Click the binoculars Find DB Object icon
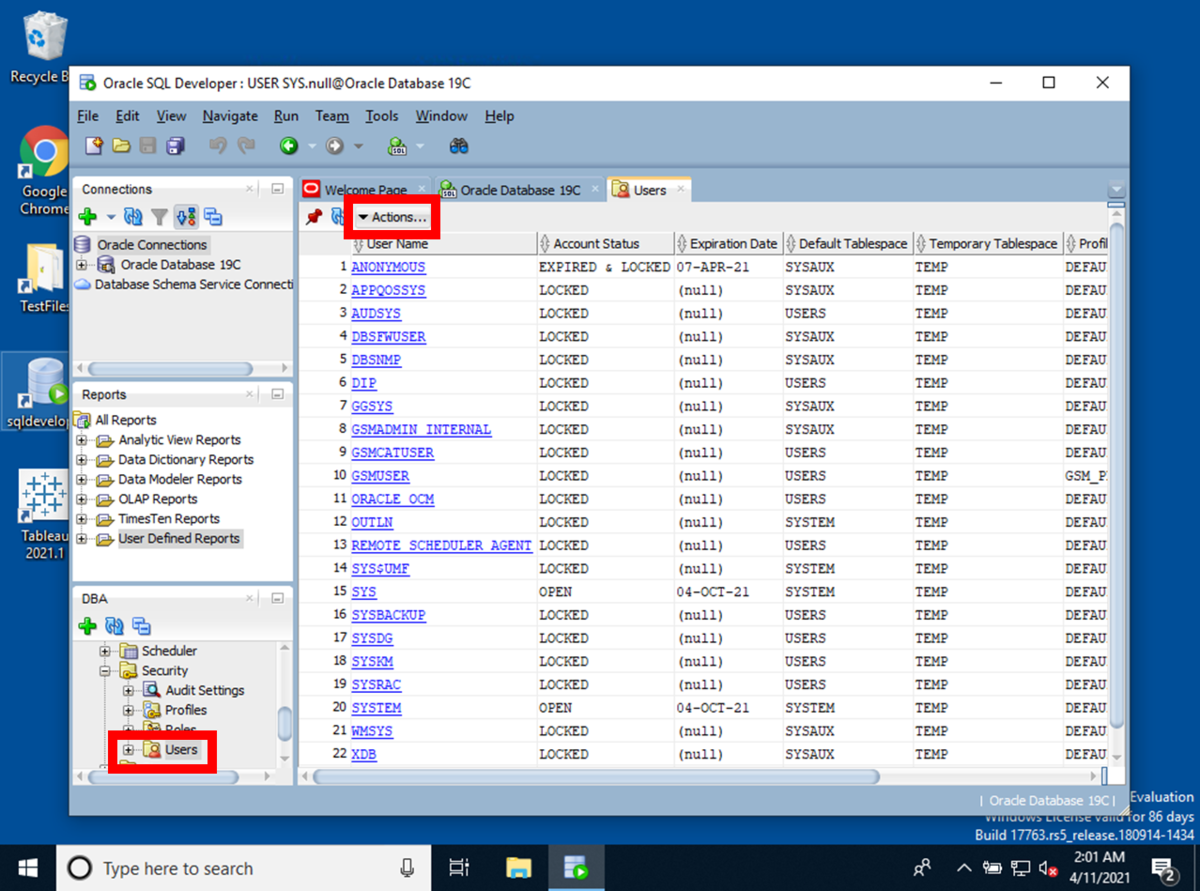The height and width of the screenshot is (891, 1200). 459,146
